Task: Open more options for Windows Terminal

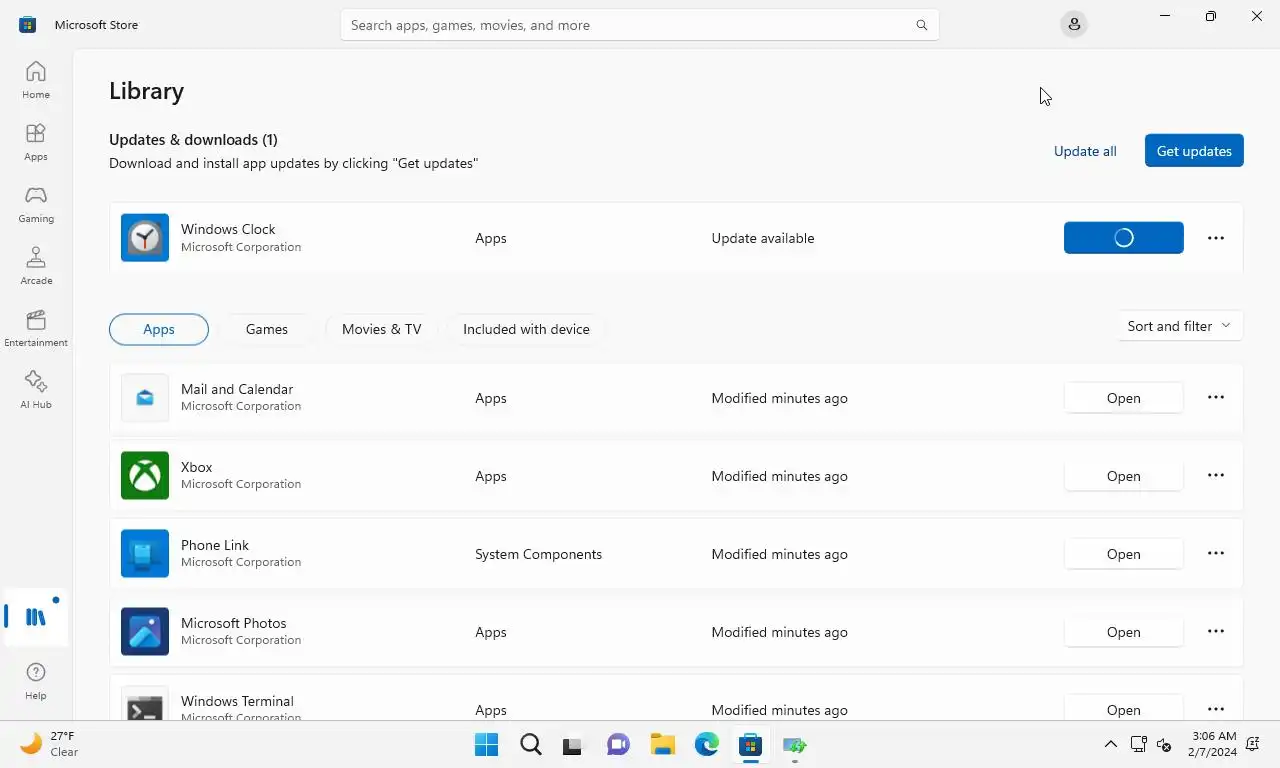Action: pos(1216,709)
